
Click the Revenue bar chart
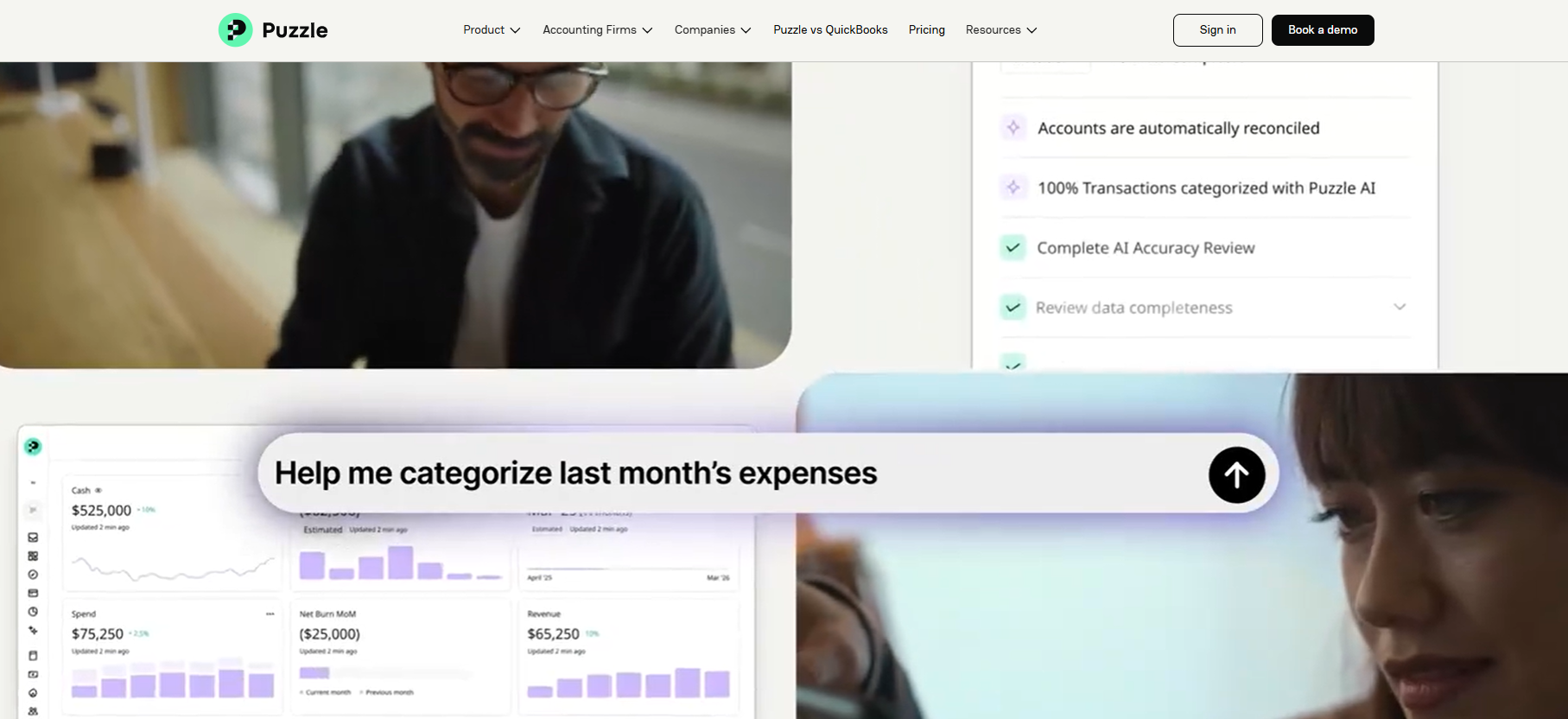pos(629,683)
